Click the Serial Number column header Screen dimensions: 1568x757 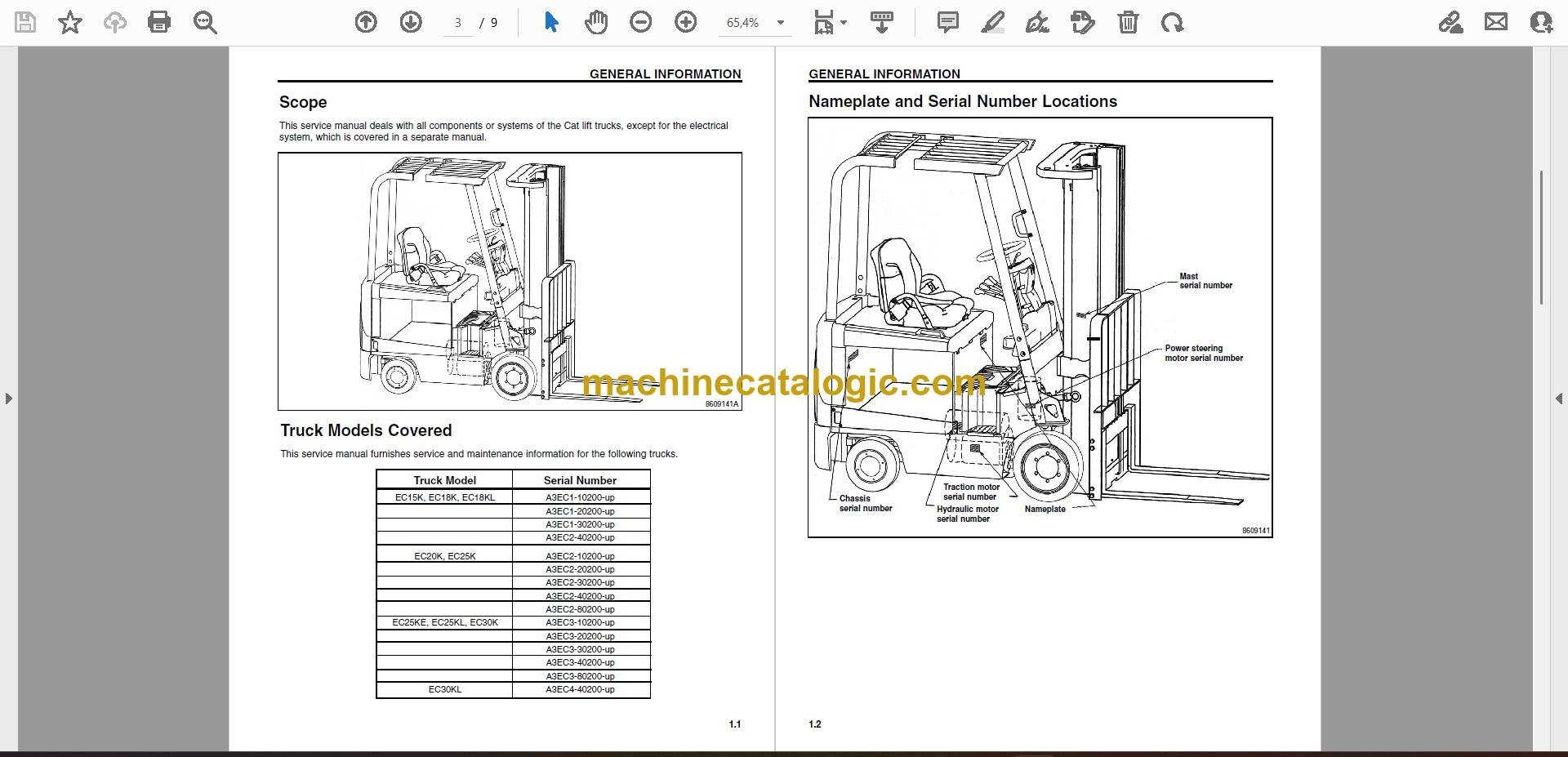click(x=580, y=480)
